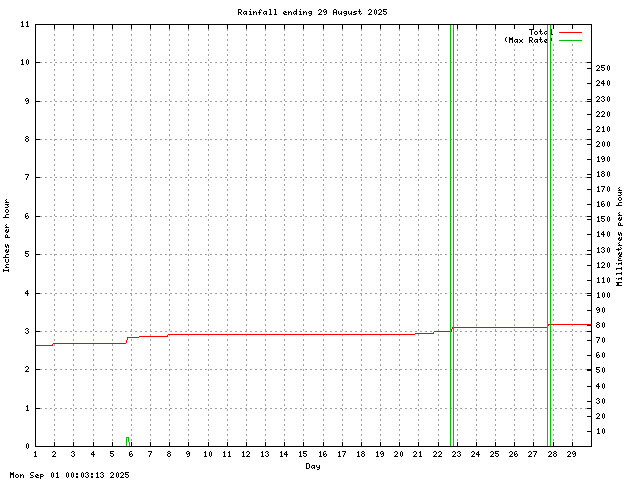
Task: Click the red total line step near day 8
Action: (x=169, y=335)
